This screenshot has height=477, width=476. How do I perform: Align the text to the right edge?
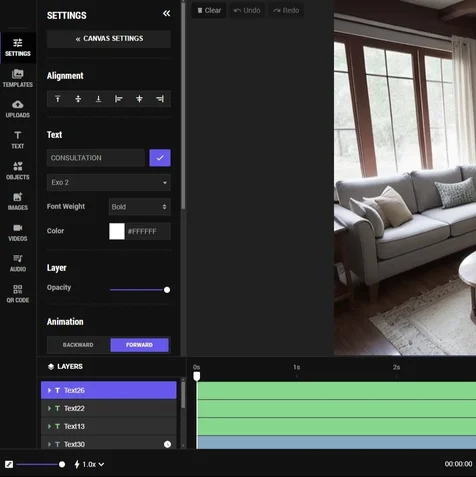pos(160,99)
